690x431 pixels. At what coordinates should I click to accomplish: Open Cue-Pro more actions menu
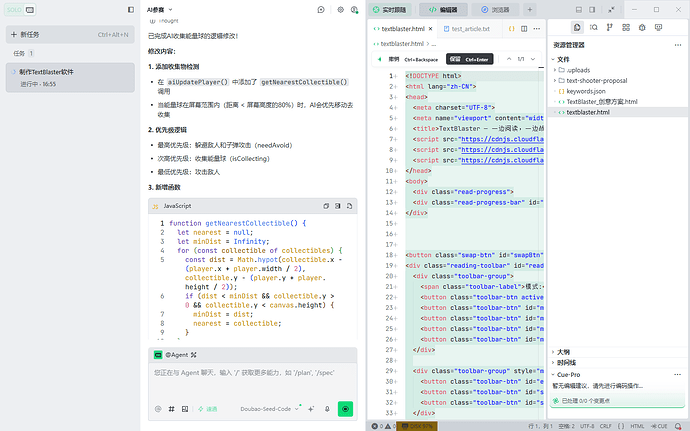coord(678,375)
